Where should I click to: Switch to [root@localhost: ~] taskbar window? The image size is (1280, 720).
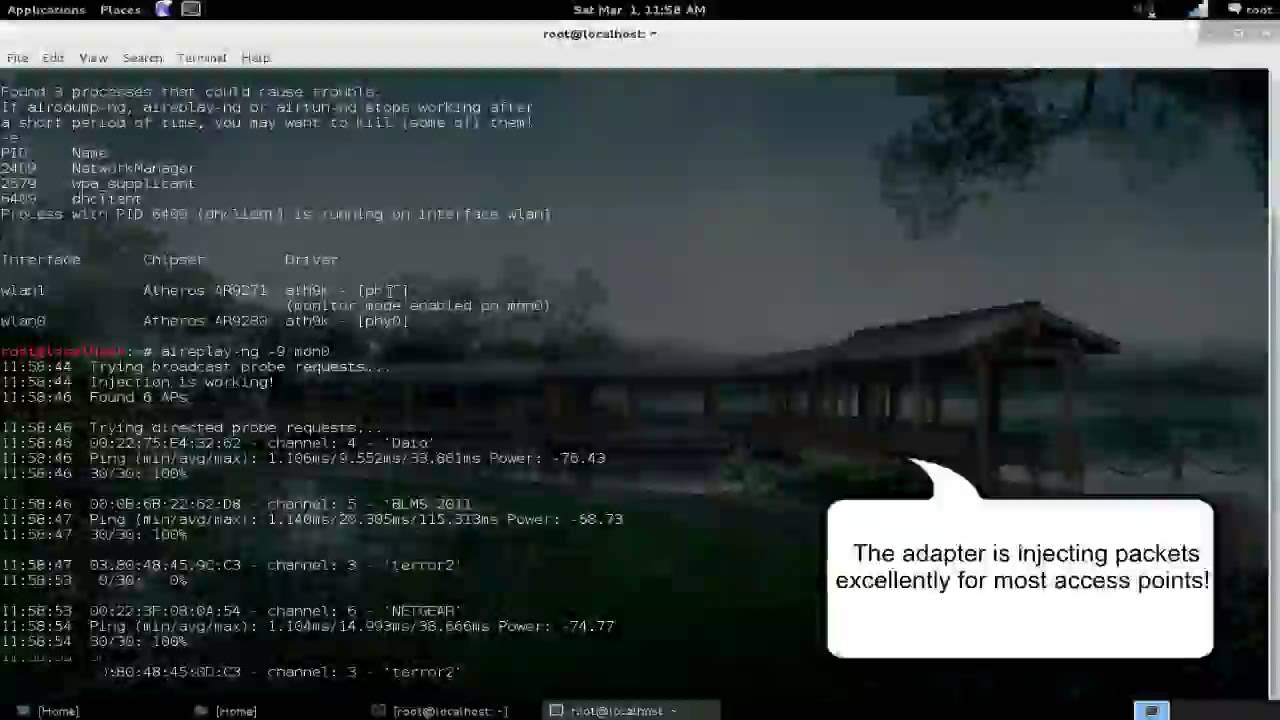click(x=440, y=711)
